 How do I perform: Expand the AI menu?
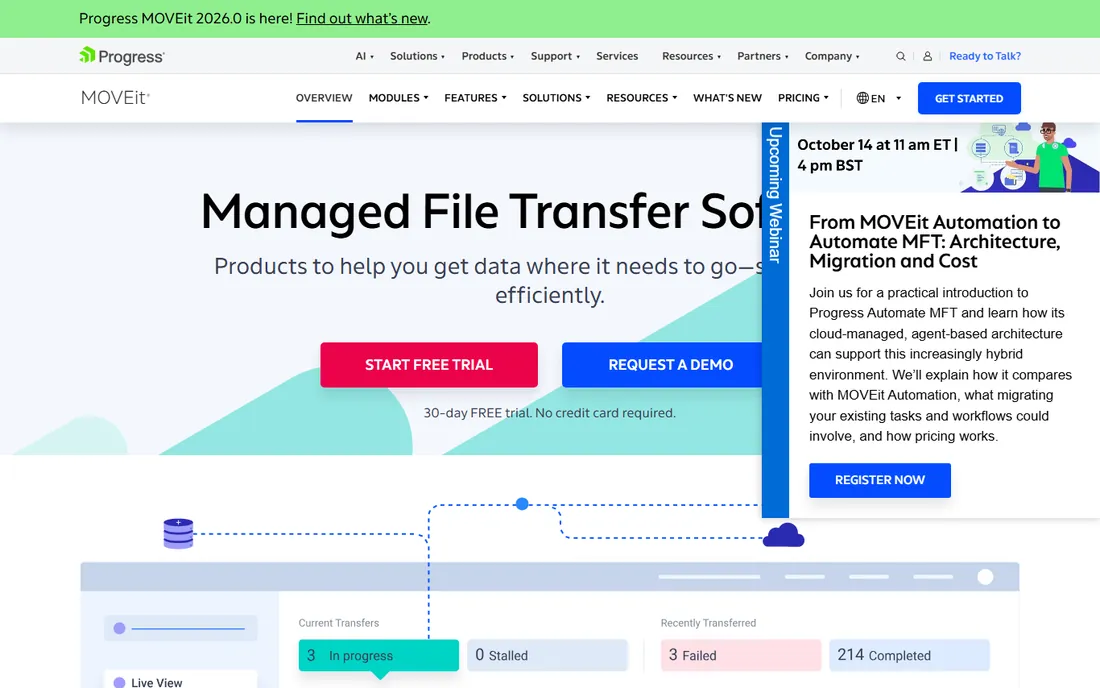[x=364, y=56]
